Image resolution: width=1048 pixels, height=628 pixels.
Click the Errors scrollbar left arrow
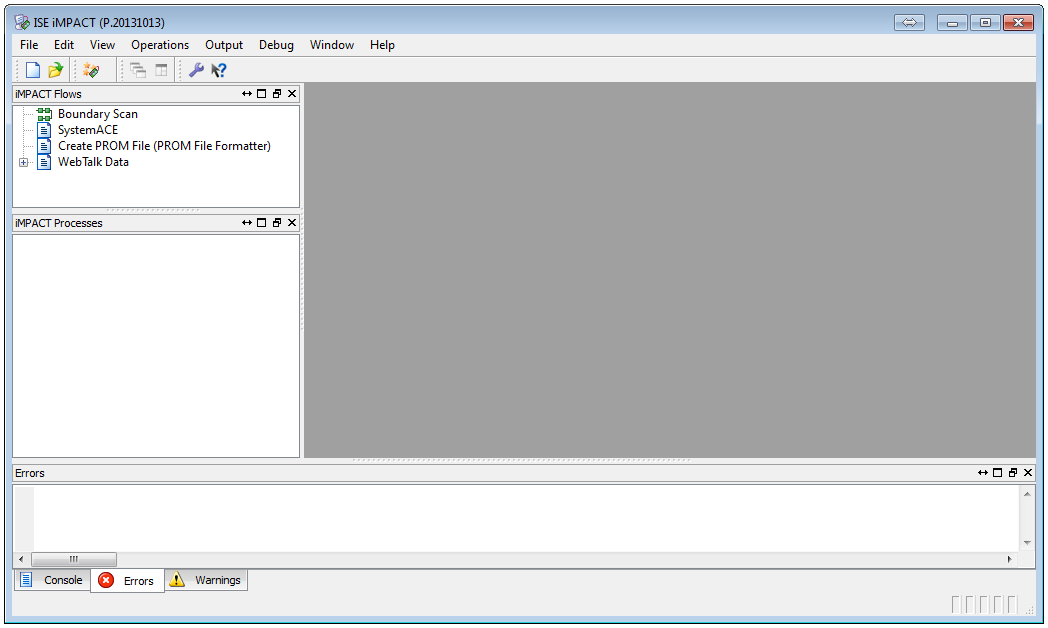point(21,559)
